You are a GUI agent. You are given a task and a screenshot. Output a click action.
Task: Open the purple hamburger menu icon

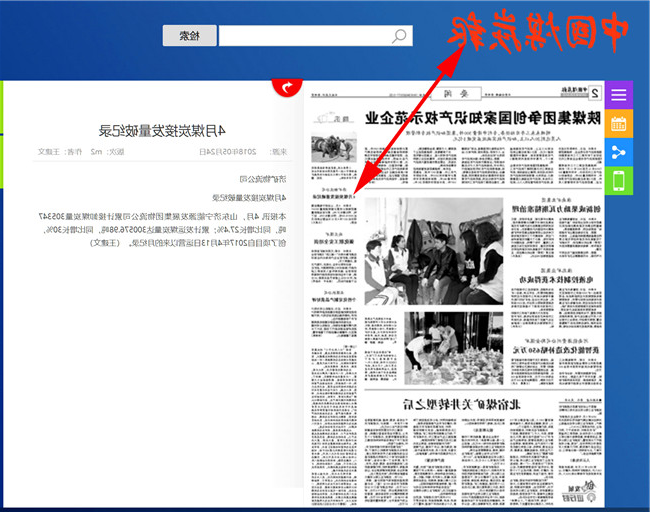tap(619, 96)
